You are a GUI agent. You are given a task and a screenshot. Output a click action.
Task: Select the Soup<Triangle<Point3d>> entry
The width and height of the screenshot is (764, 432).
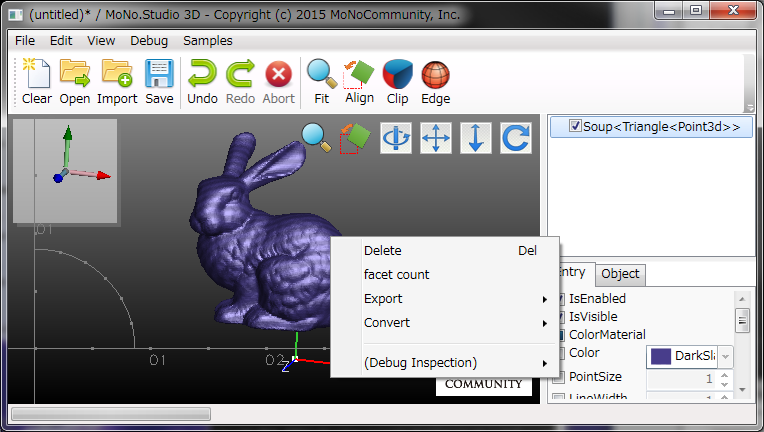pyautogui.click(x=651, y=127)
